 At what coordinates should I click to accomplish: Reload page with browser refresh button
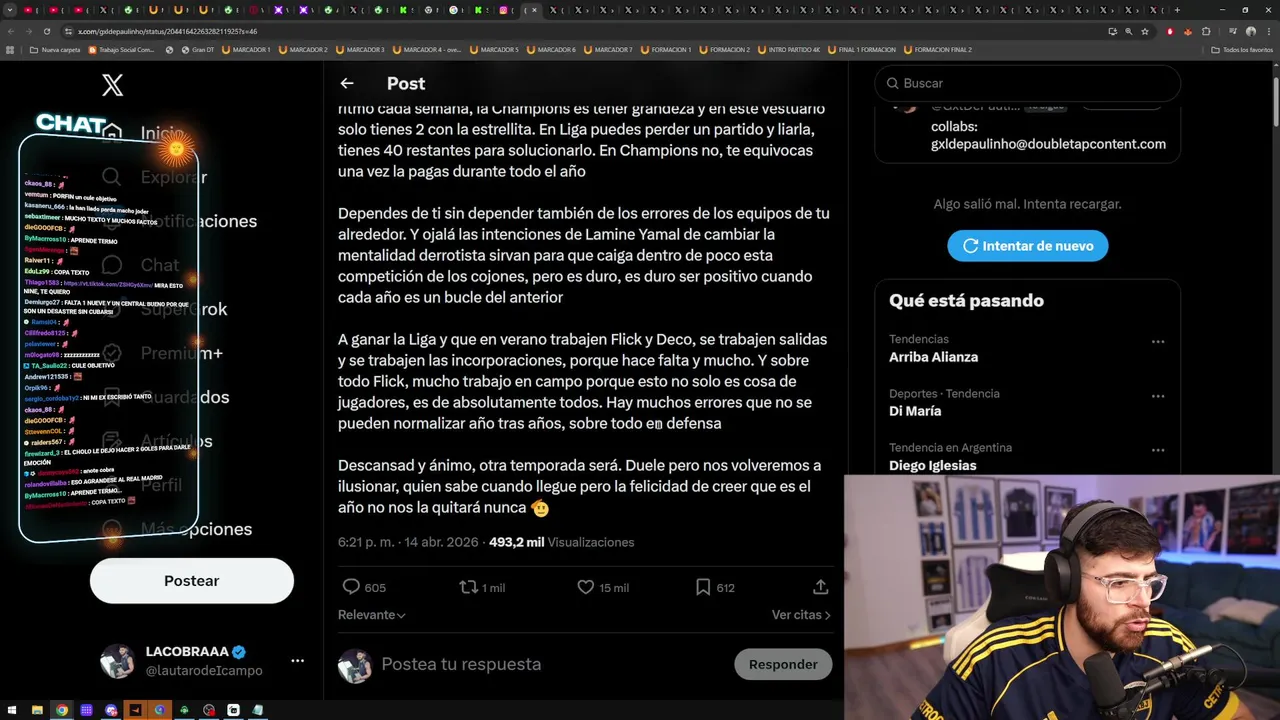click(x=46, y=31)
